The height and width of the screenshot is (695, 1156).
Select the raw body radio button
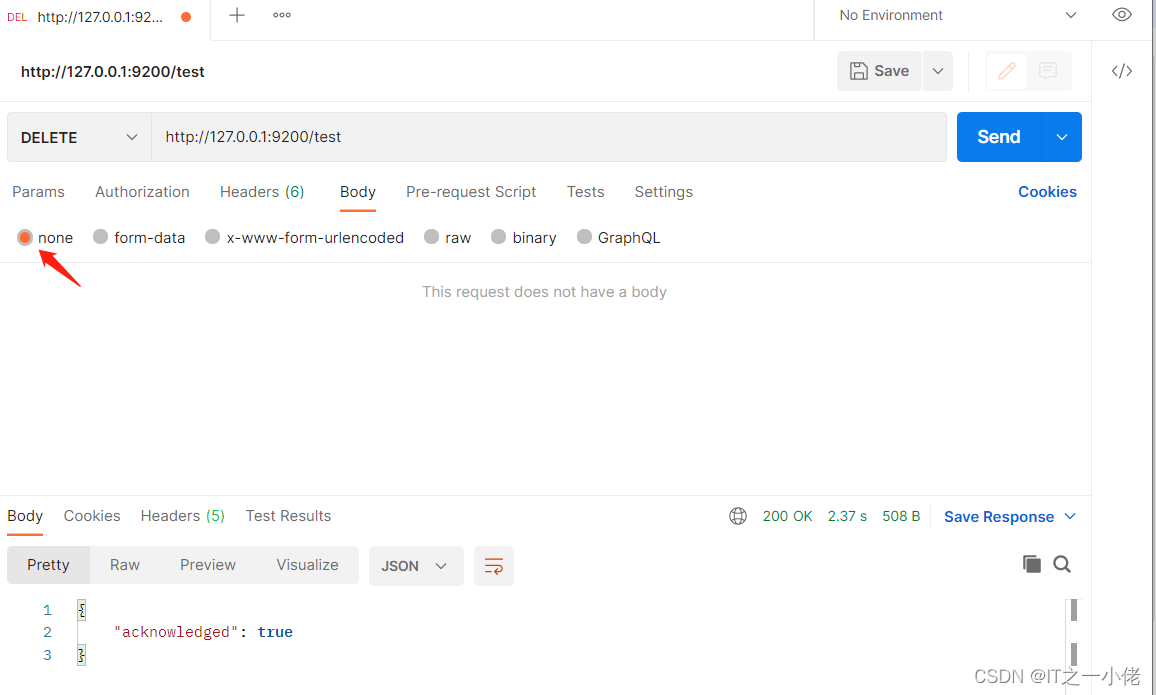coord(431,237)
